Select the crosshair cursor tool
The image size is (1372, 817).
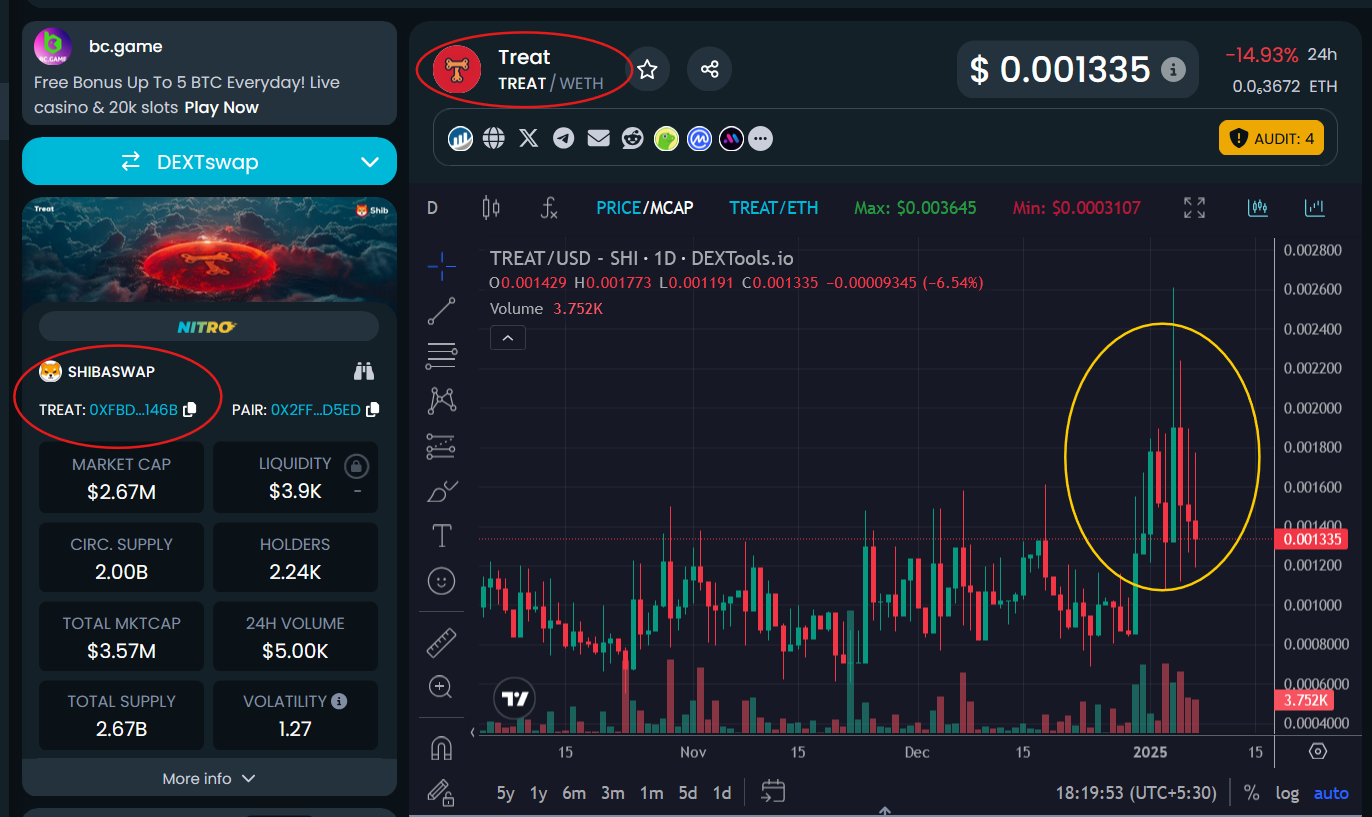click(x=441, y=265)
